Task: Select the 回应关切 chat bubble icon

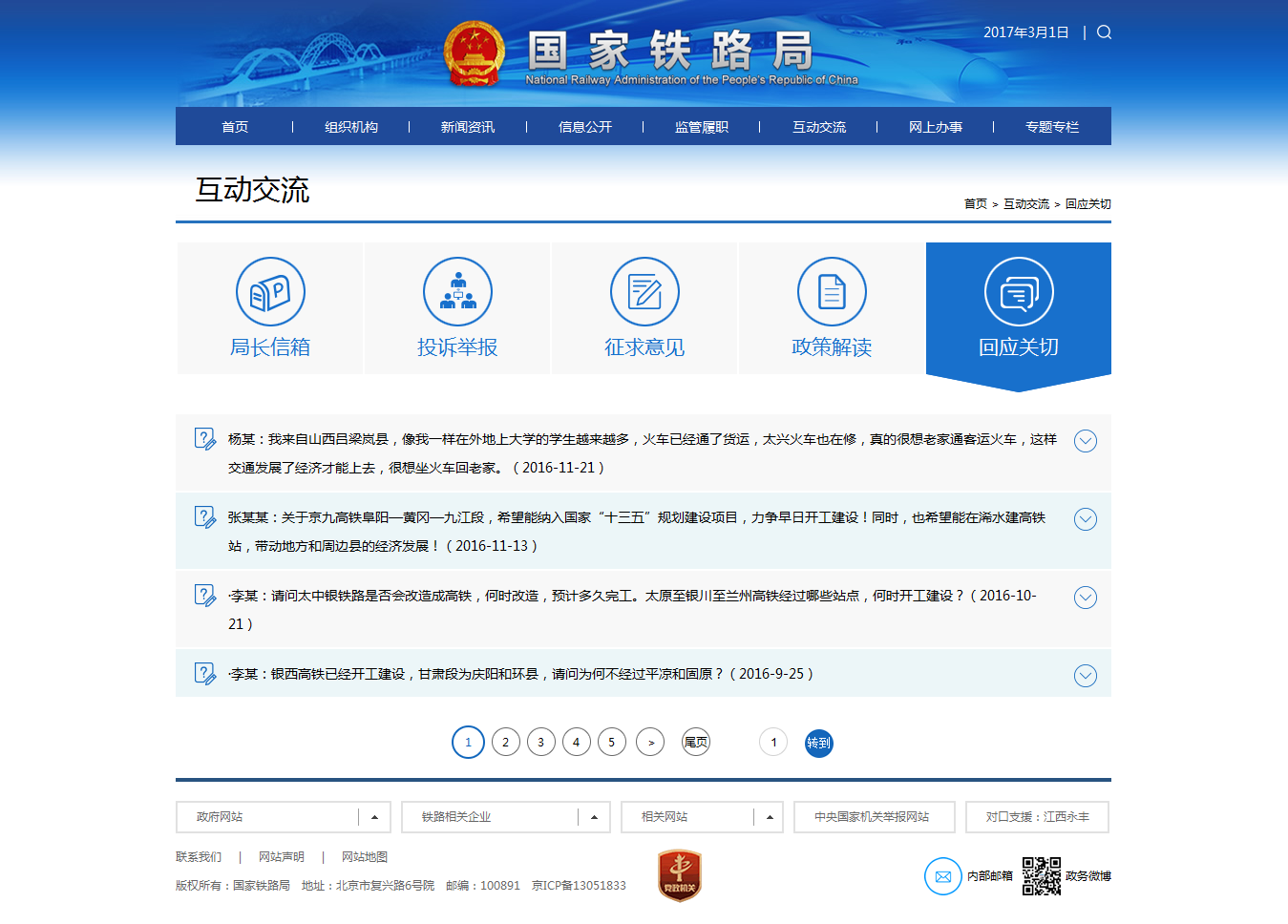Action: 1019,292
